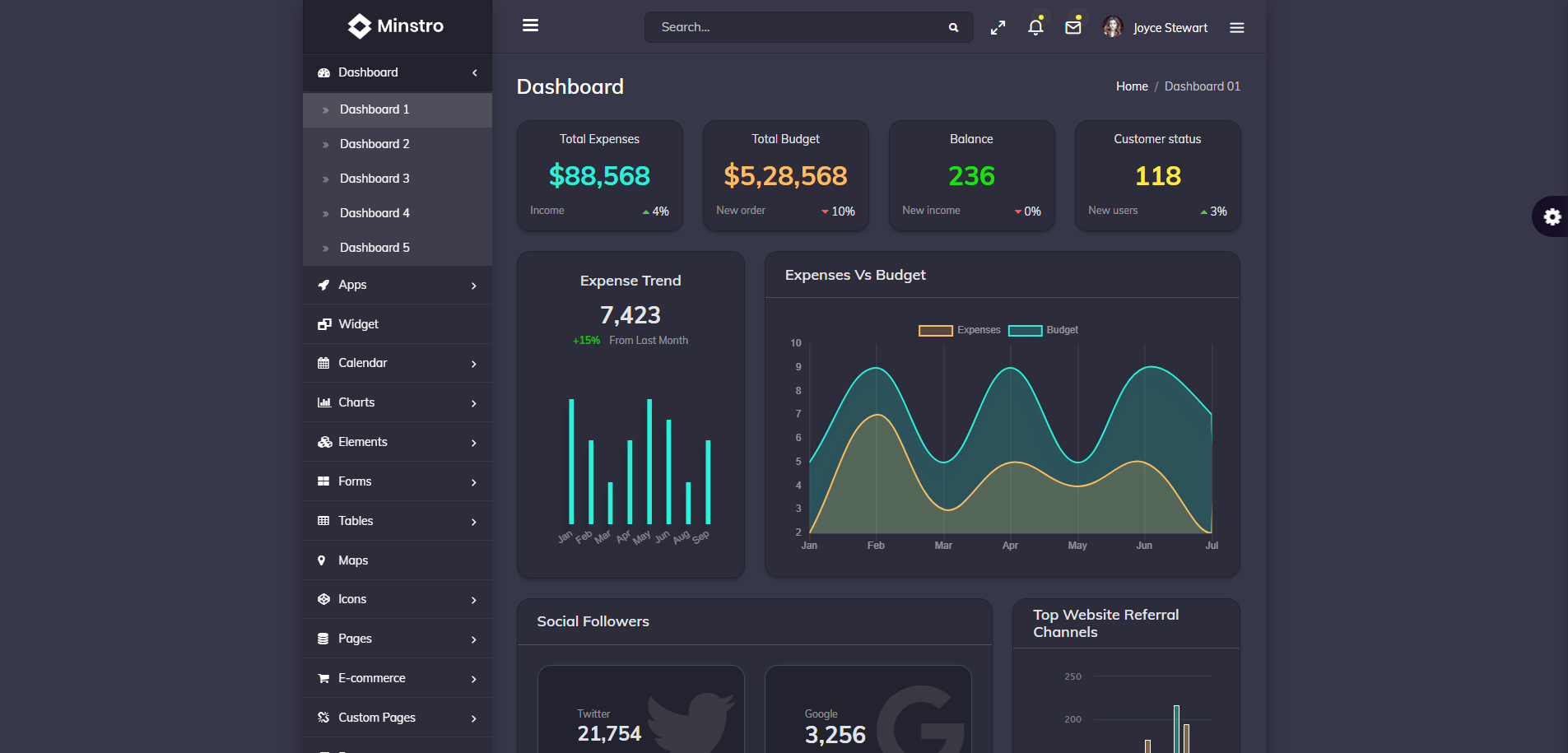Expand the Custom Pages submenu arrow

[x=474, y=718]
